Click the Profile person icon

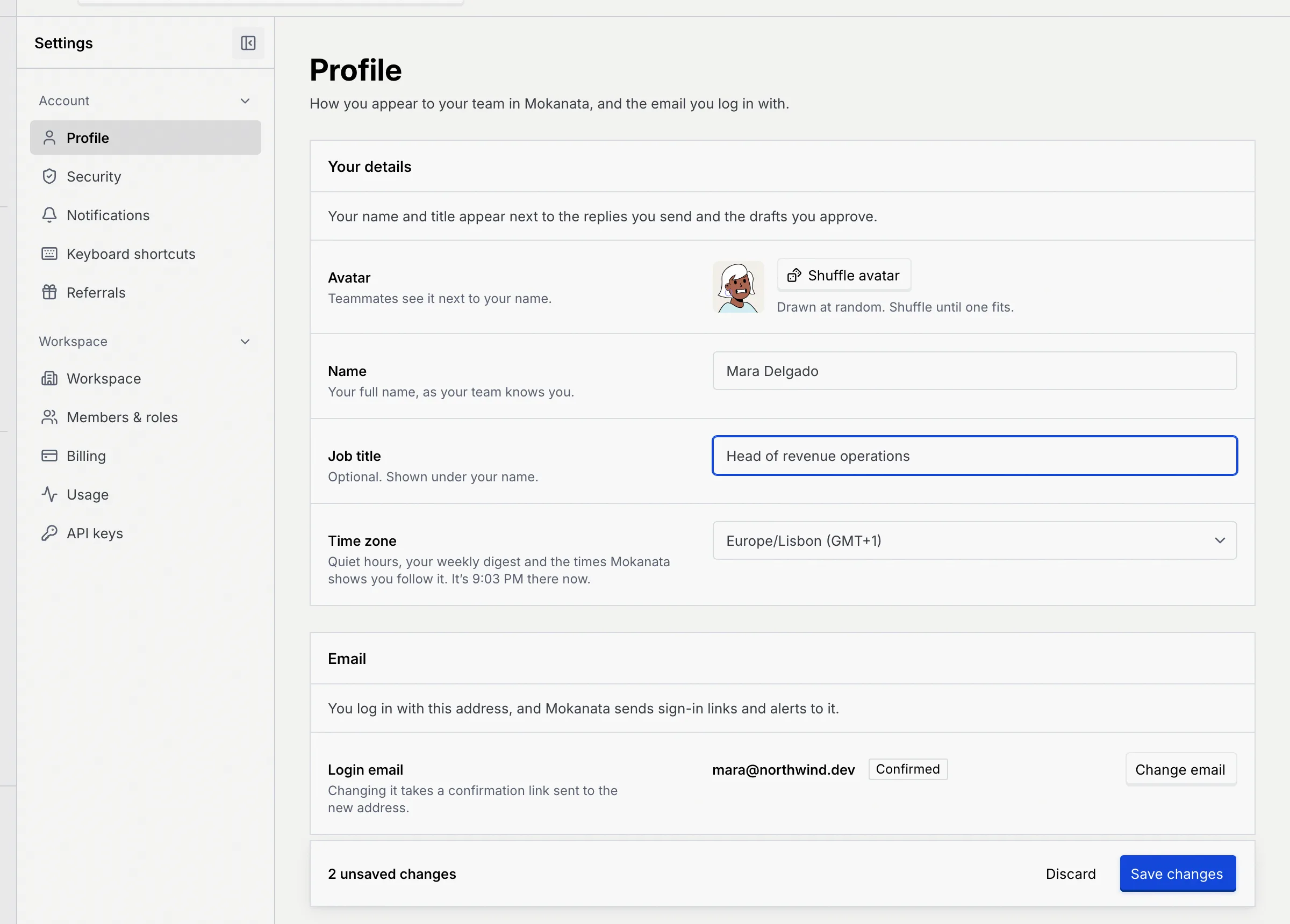point(49,138)
